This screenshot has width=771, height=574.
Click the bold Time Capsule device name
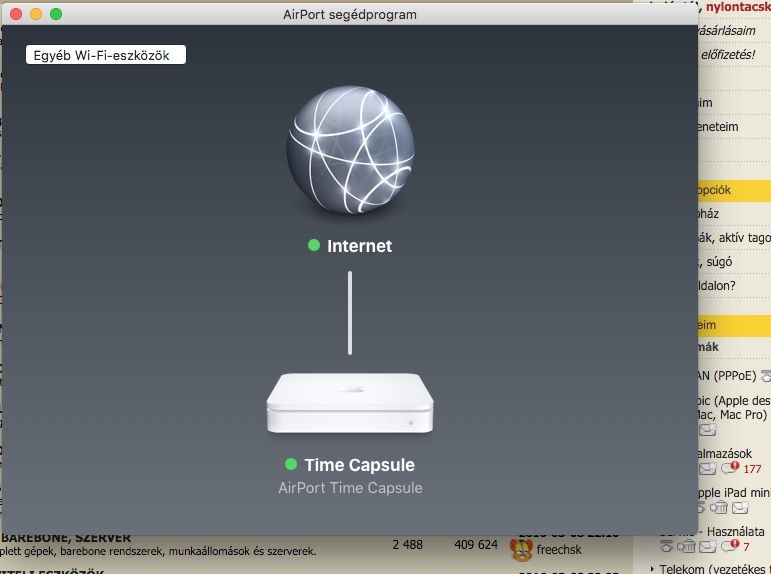tap(359, 465)
